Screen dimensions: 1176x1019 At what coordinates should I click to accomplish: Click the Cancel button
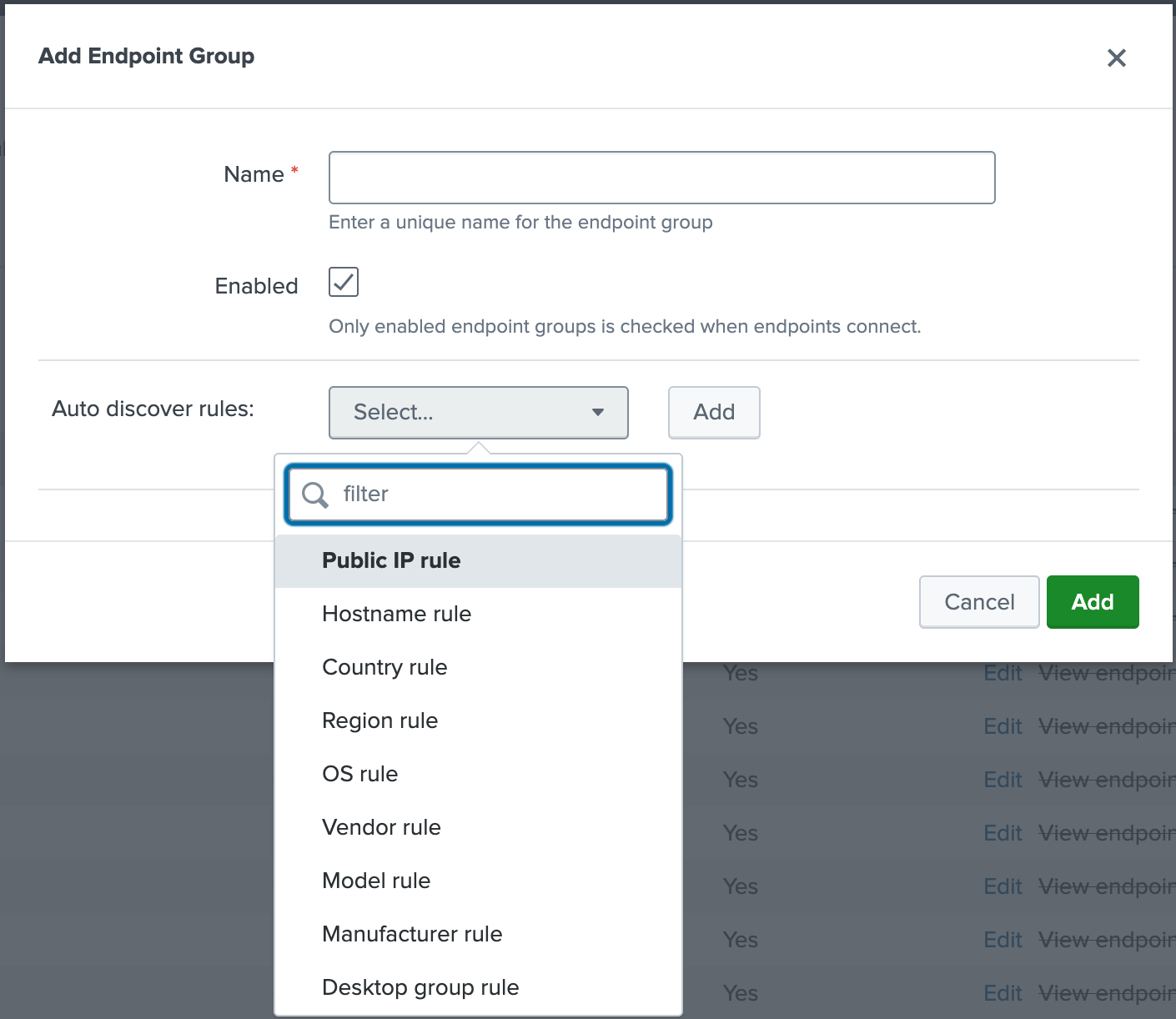click(979, 602)
